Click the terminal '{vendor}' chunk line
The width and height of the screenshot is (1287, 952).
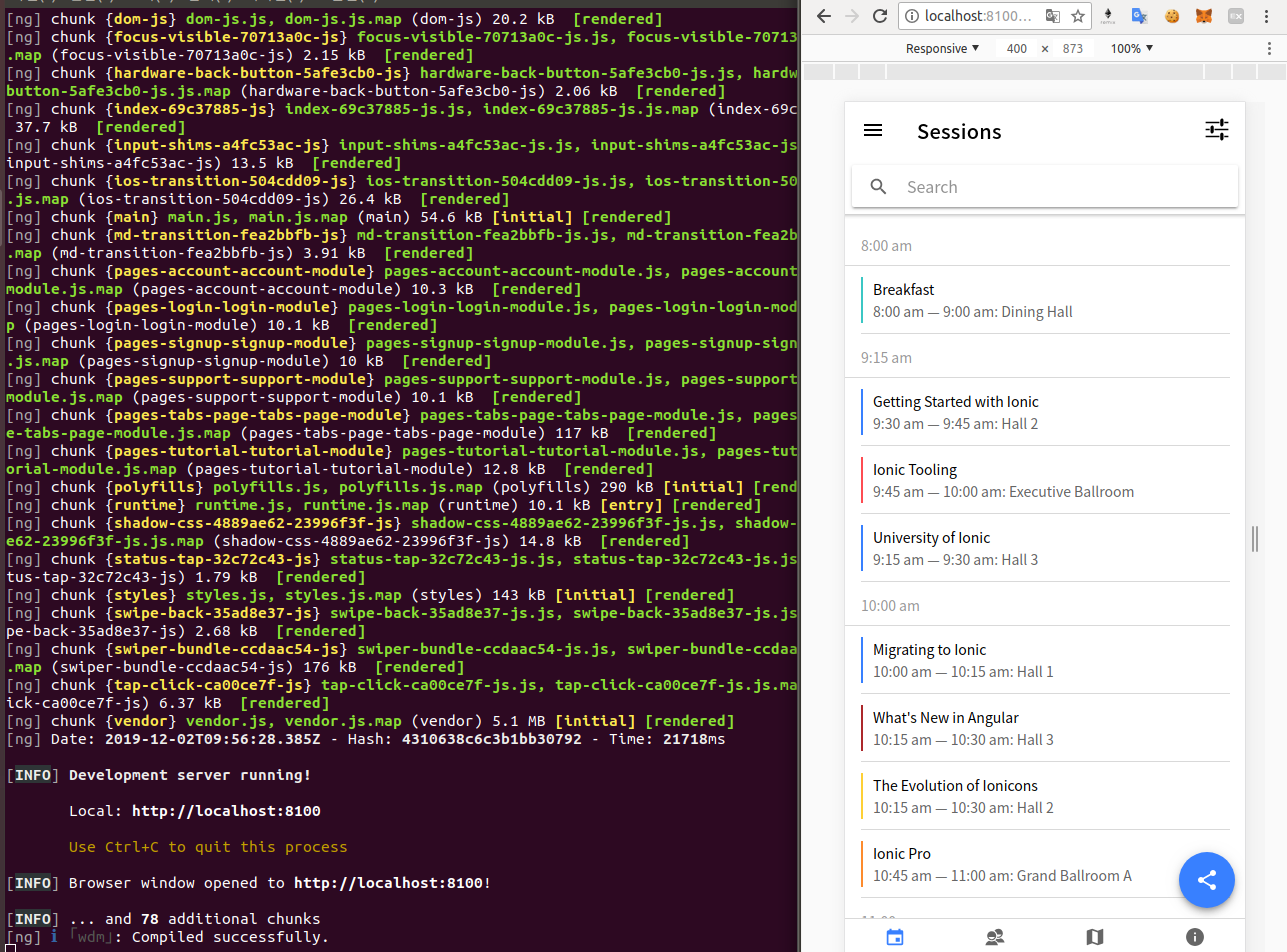(370, 721)
